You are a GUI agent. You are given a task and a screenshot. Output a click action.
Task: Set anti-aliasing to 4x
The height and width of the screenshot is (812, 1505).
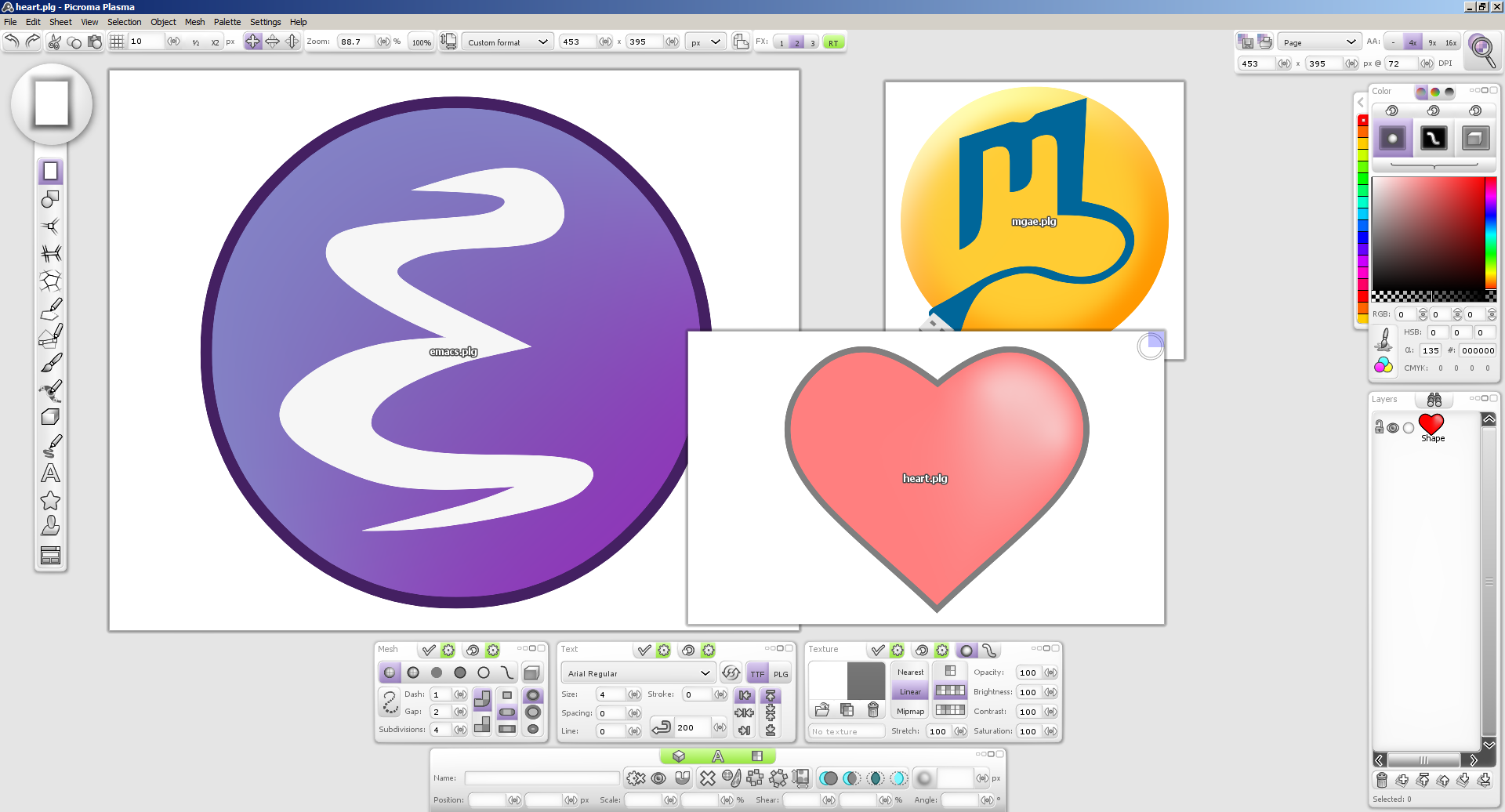coord(1413,42)
